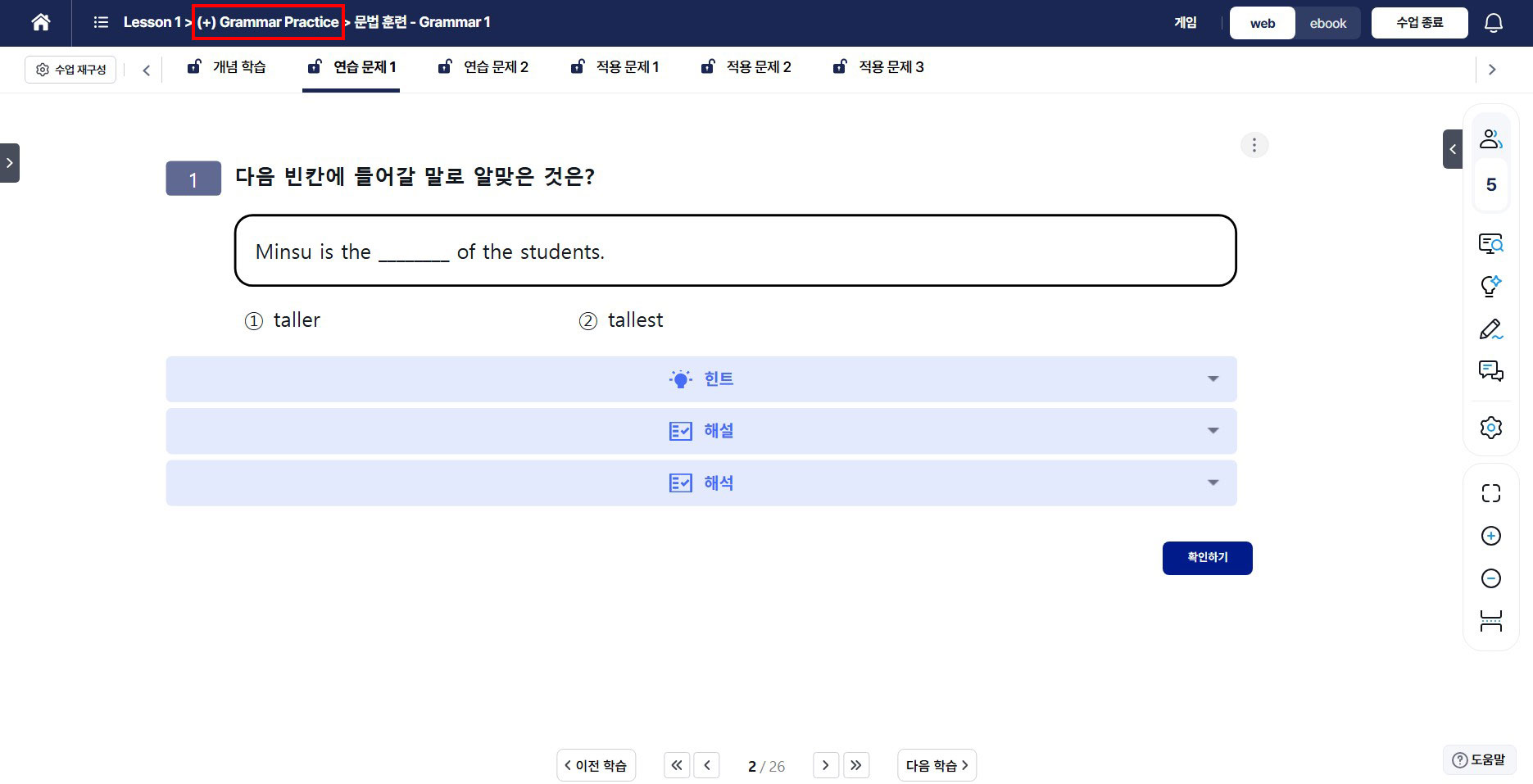Go to 다음 학습 next lesson
Viewport: 1533px width, 784px height.
coord(937,765)
